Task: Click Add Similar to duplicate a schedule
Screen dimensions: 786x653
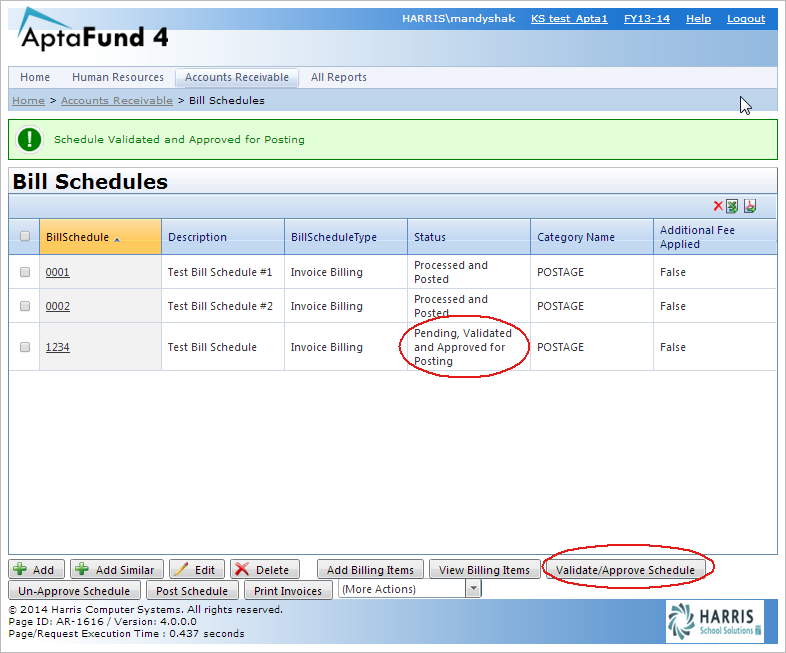Action: pos(115,570)
